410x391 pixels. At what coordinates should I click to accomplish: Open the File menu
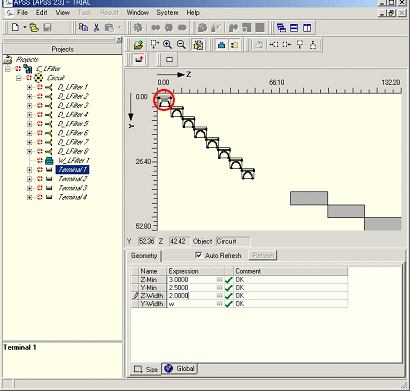point(22,13)
